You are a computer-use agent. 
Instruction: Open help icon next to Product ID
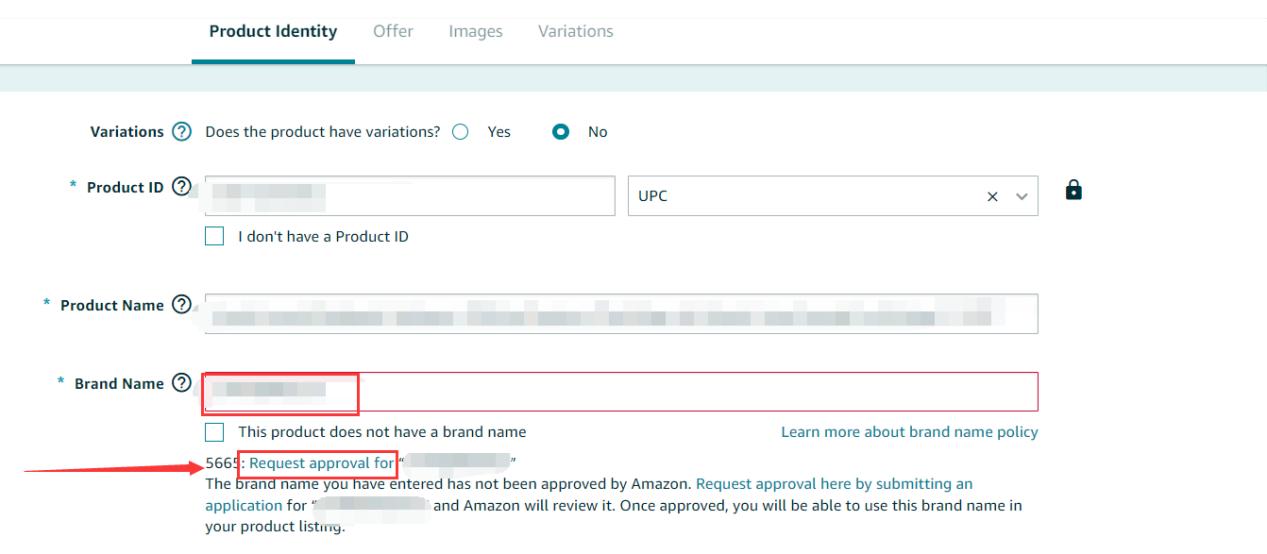[182, 186]
